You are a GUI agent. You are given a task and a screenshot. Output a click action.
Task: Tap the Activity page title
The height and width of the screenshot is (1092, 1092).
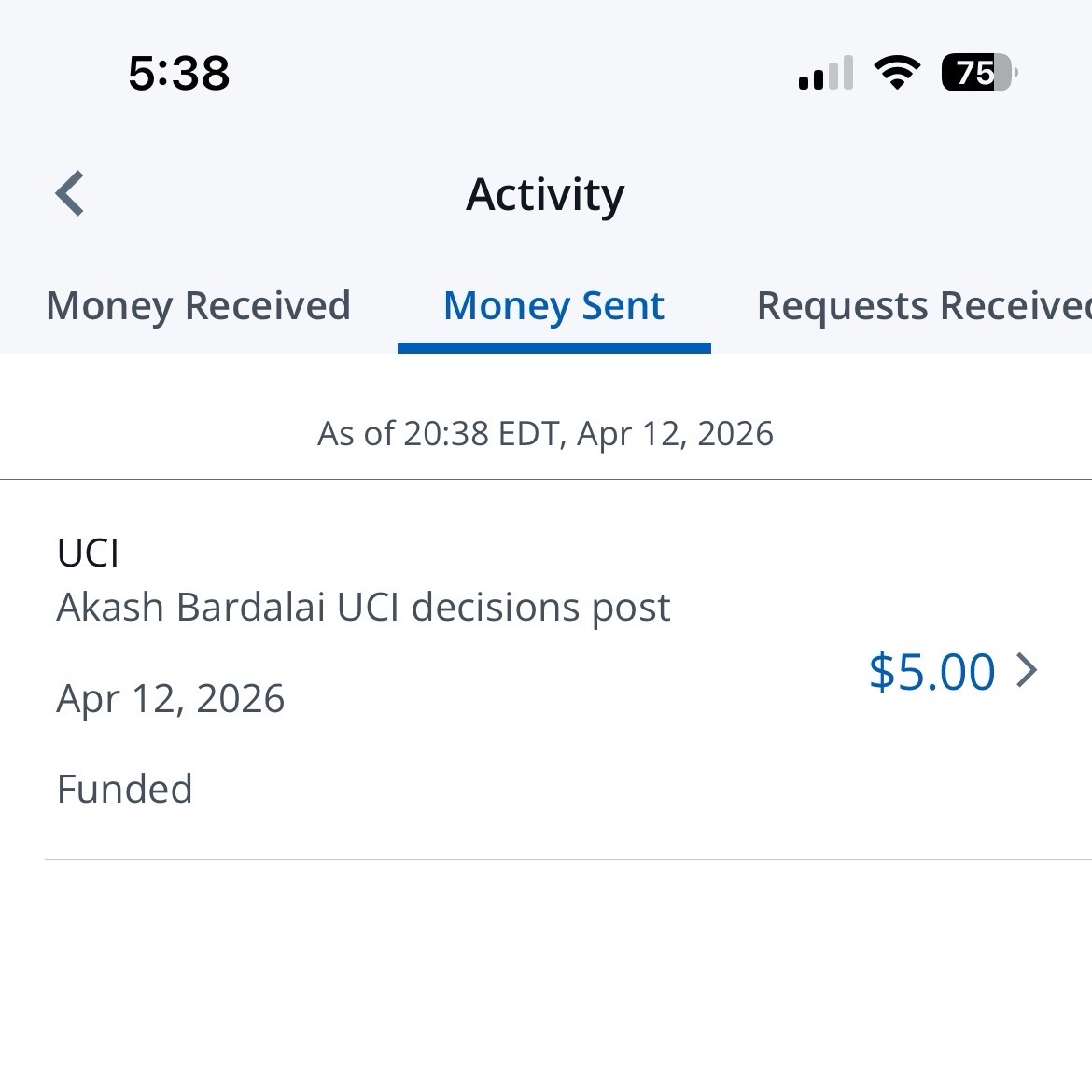545,194
